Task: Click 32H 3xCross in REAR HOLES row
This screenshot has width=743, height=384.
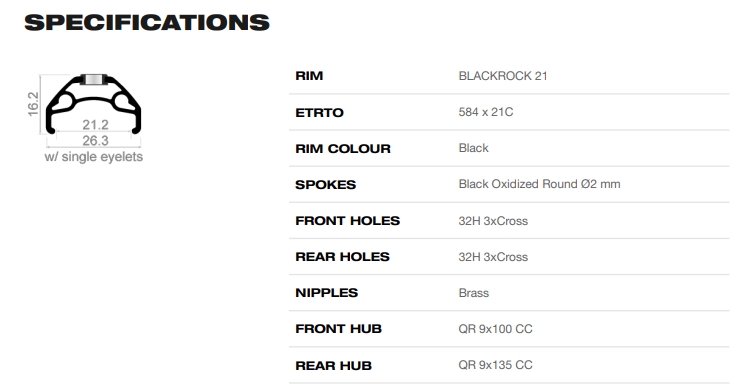Action: 493,257
